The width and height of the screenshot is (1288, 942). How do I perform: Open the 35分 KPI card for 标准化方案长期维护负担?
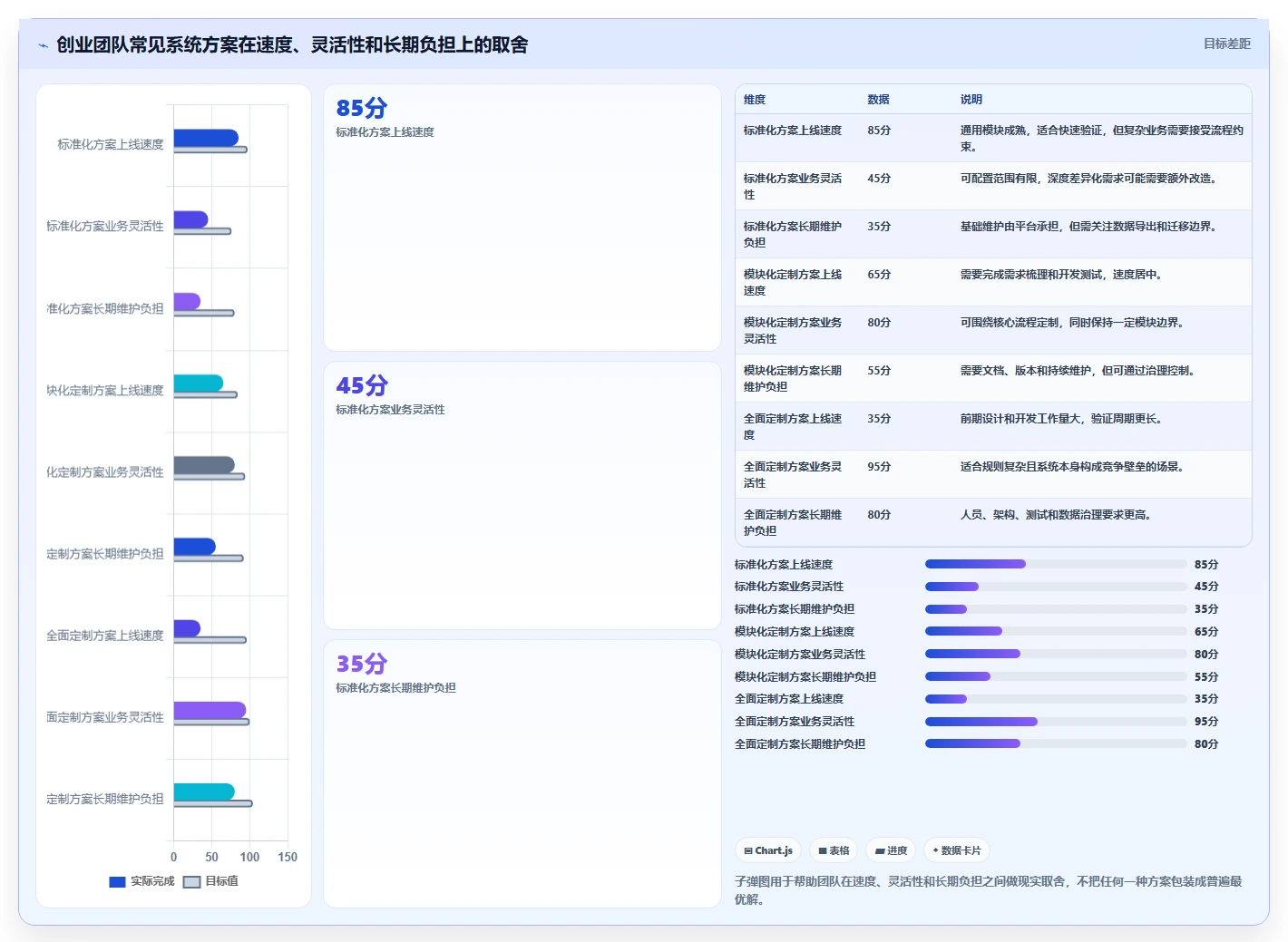click(x=522, y=773)
